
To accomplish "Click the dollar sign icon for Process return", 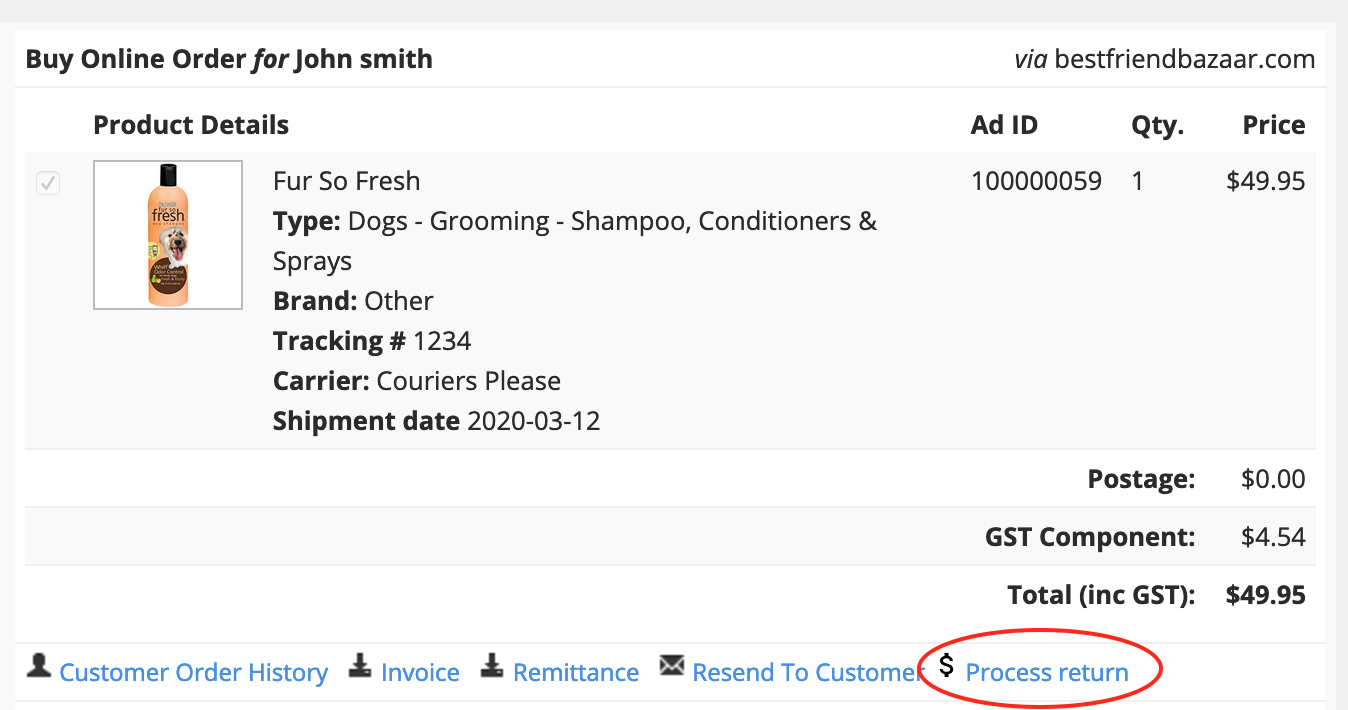I will [946, 664].
